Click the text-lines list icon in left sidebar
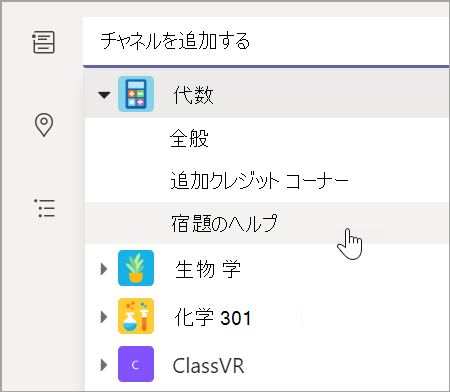 tap(44, 42)
